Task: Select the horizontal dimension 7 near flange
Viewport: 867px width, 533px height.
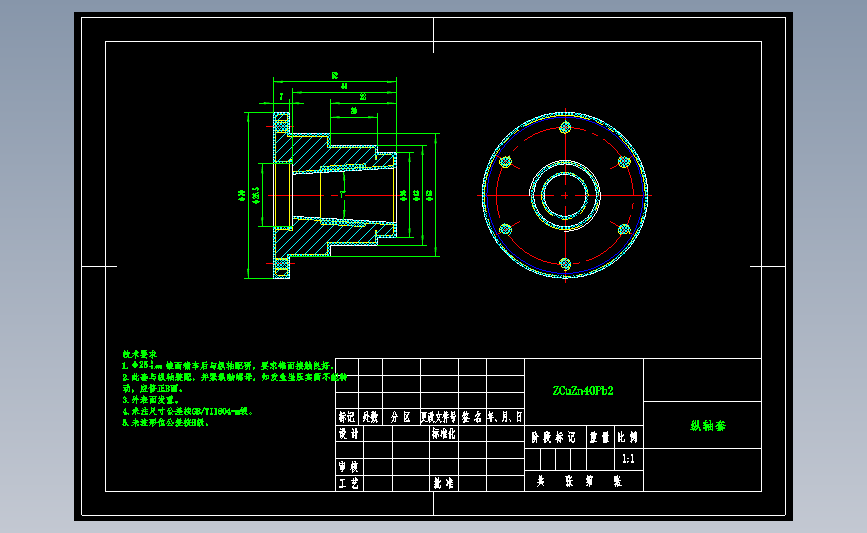Action: click(281, 97)
